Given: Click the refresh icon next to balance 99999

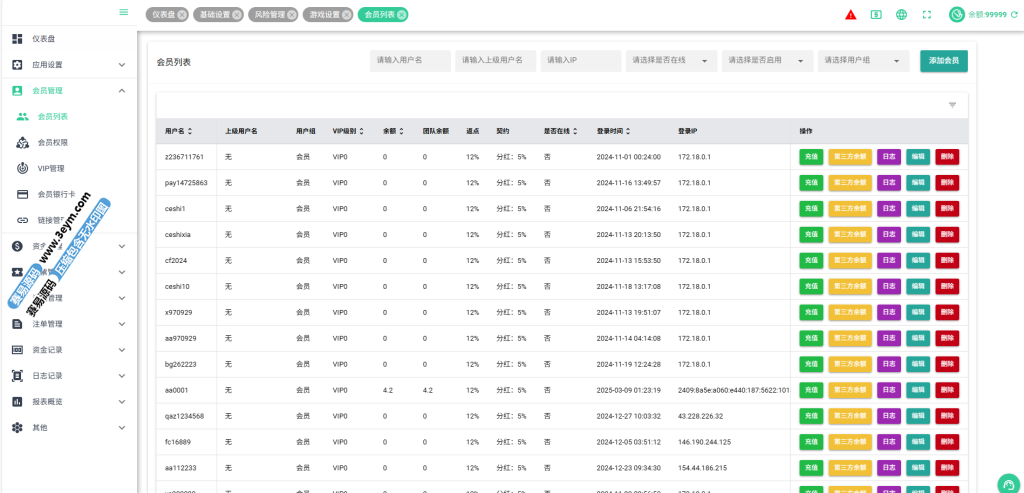Looking at the screenshot, I should coord(957,15).
